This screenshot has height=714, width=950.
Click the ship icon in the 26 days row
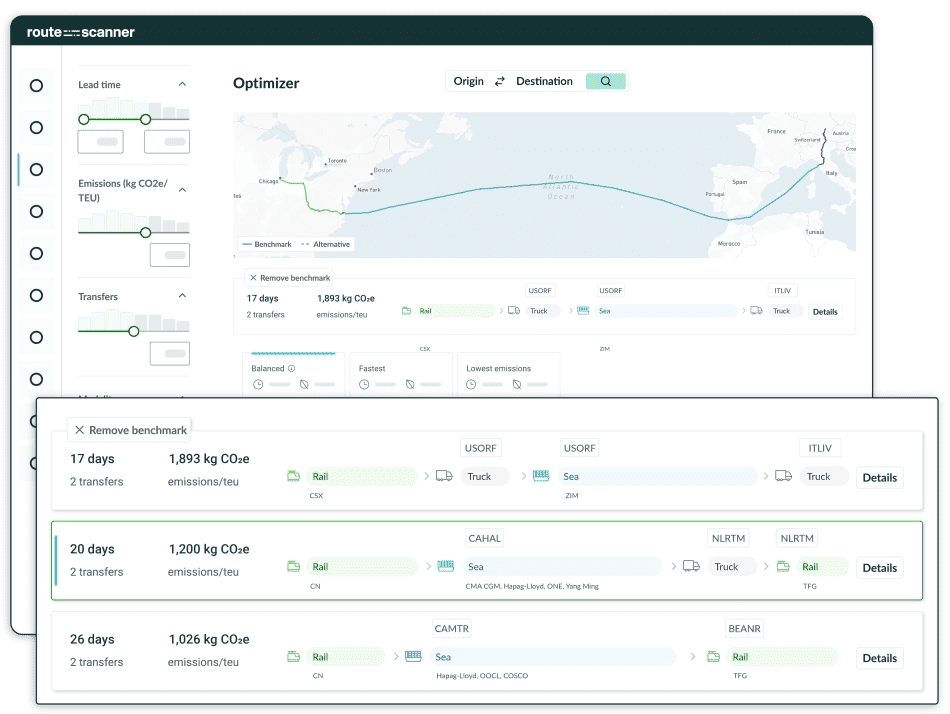click(x=413, y=656)
